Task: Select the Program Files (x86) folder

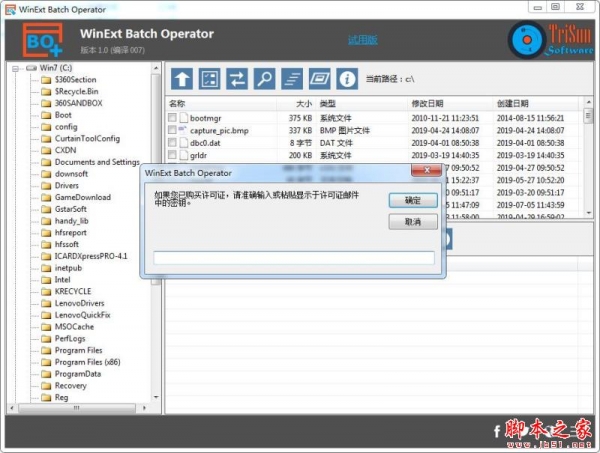Action: tap(87, 362)
